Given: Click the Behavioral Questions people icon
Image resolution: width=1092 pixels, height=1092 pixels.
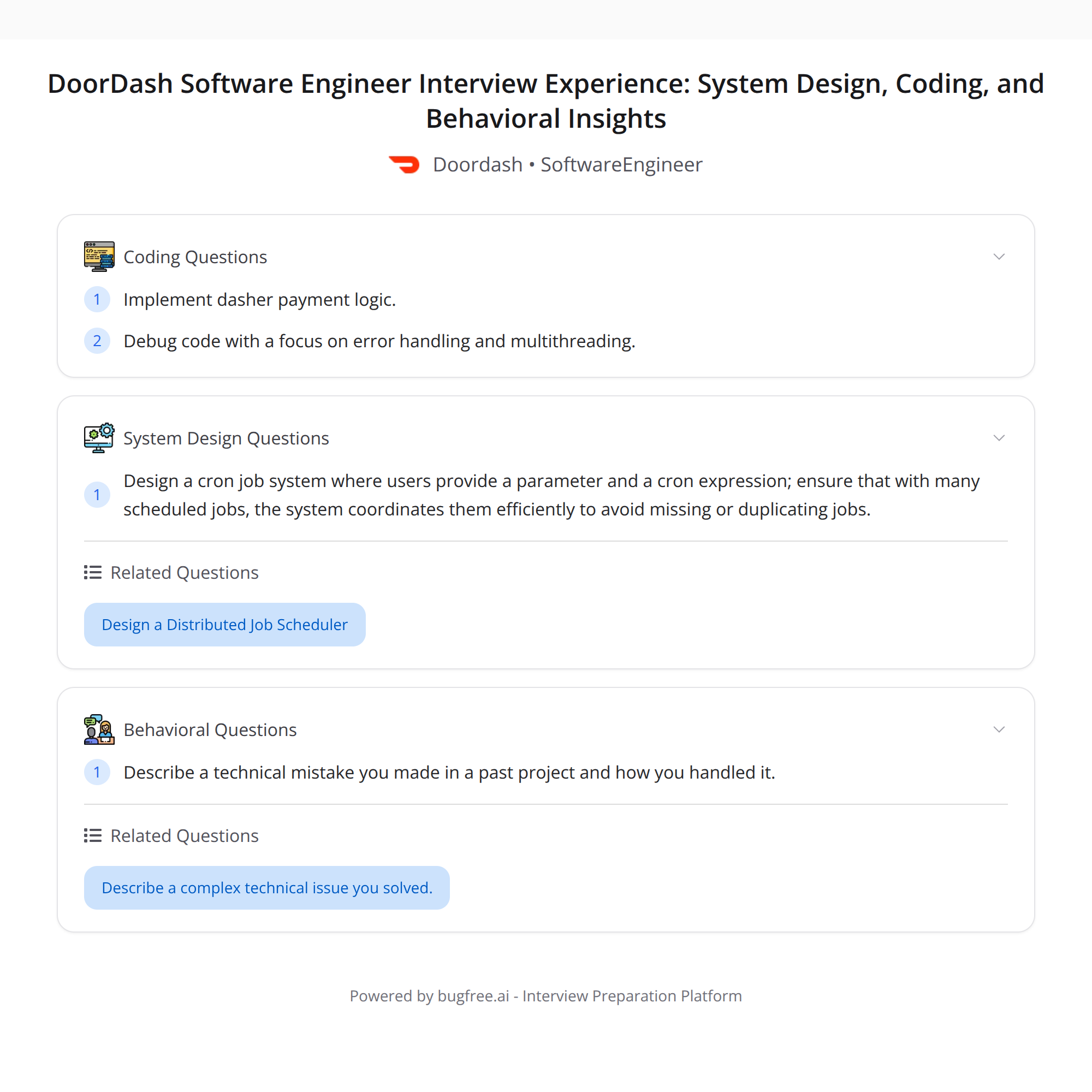Looking at the screenshot, I should point(99,729).
